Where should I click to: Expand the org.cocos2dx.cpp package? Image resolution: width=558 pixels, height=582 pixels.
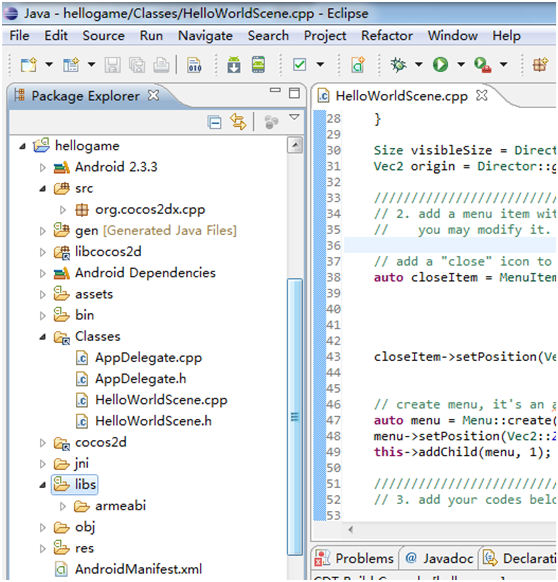coord(63,210)
